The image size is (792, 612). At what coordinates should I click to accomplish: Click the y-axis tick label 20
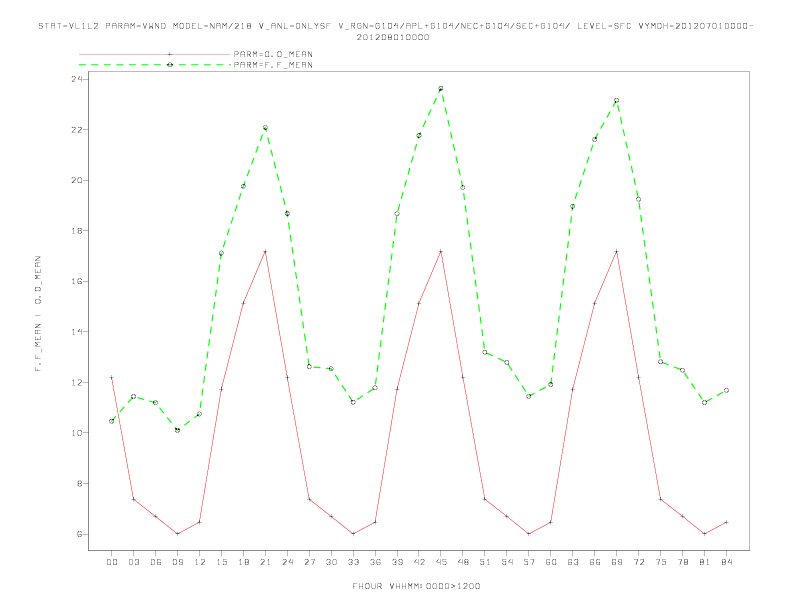[77, 180]
